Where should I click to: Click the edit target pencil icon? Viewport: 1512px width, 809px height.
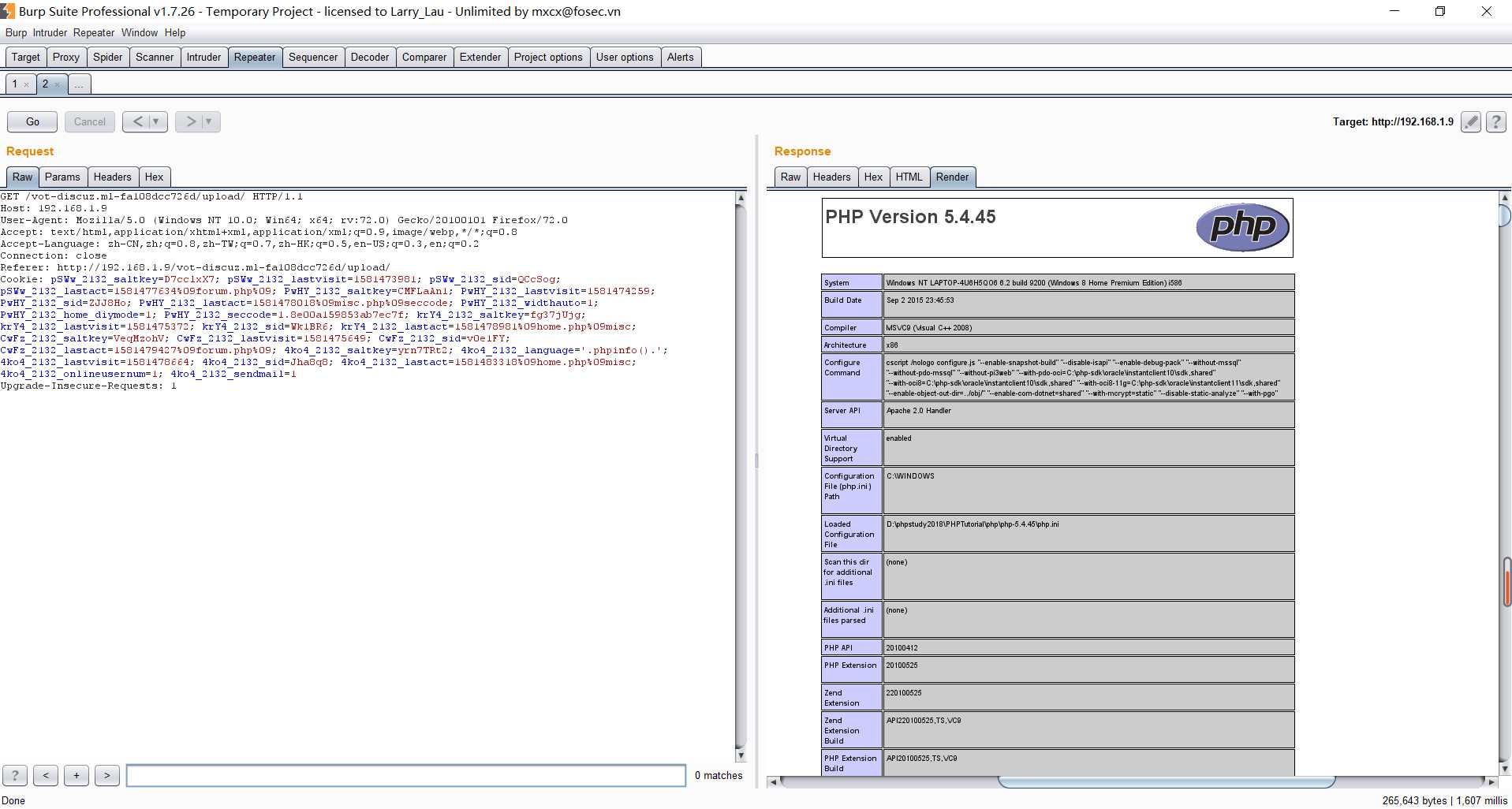coord(1470,121)
